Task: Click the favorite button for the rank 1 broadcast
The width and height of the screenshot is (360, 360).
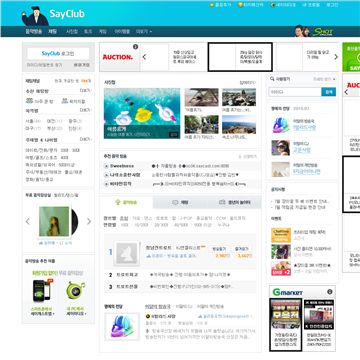Action: coord(242,249)
